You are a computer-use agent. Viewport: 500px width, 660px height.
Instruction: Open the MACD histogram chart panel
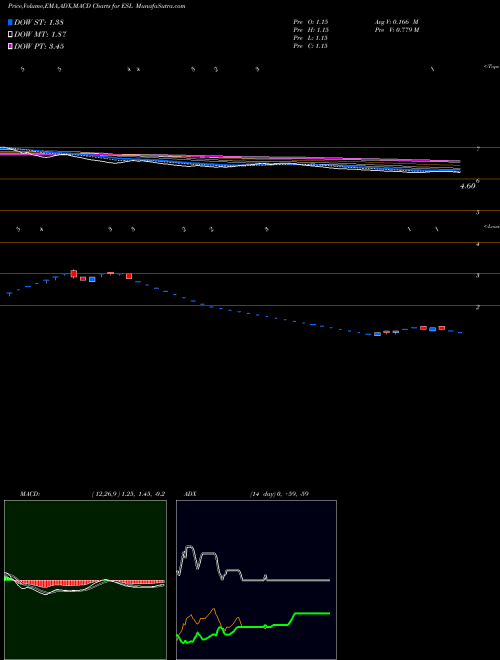[x=85, y=580]
